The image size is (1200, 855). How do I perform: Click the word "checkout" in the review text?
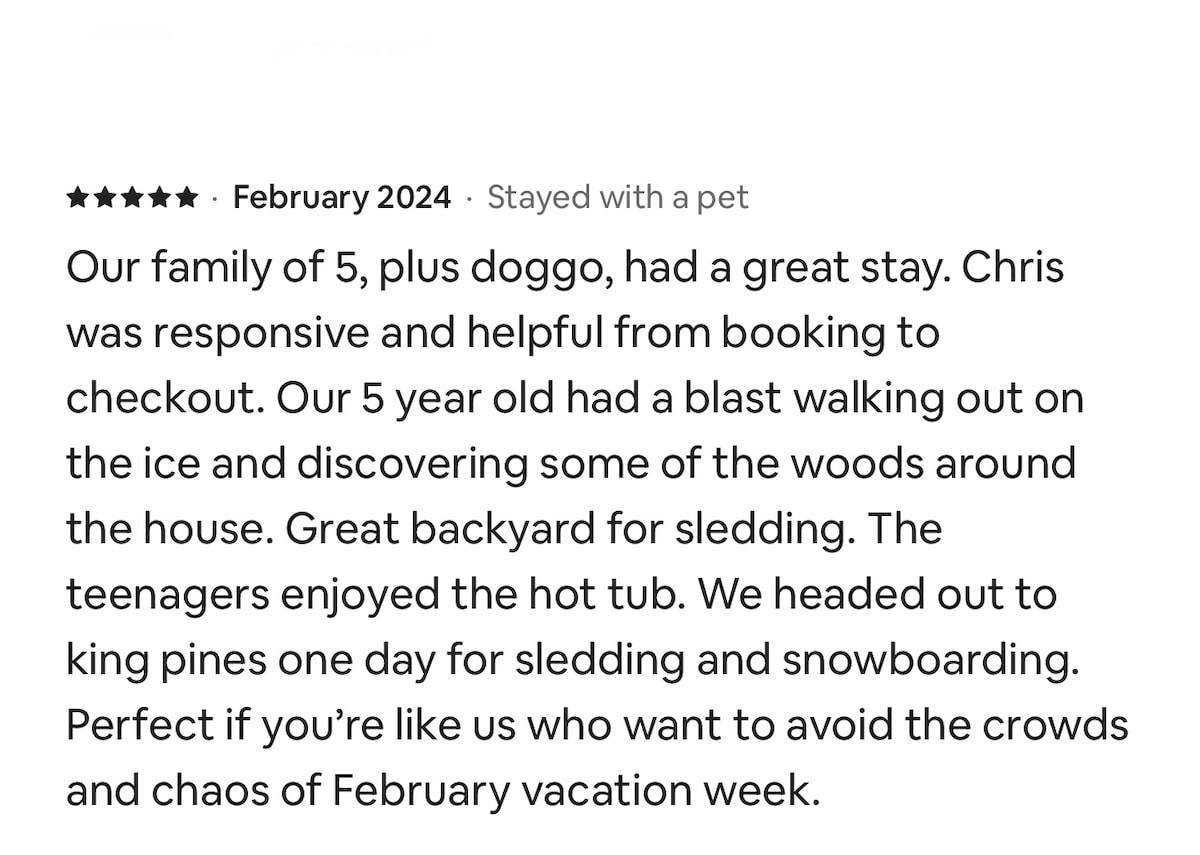tap(161, 399)
